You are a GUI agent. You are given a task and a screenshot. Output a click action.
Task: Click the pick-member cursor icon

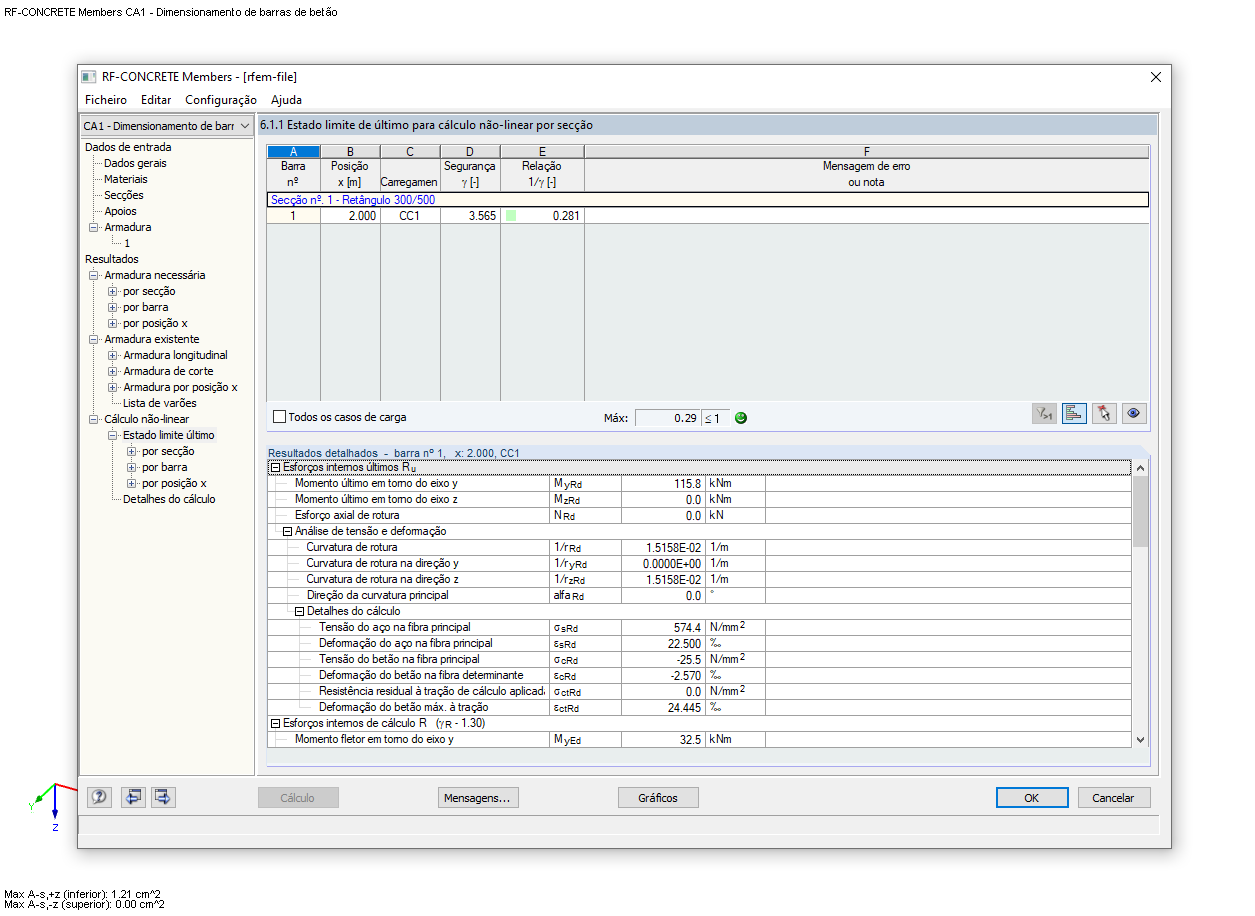(x=1104, y=414)
